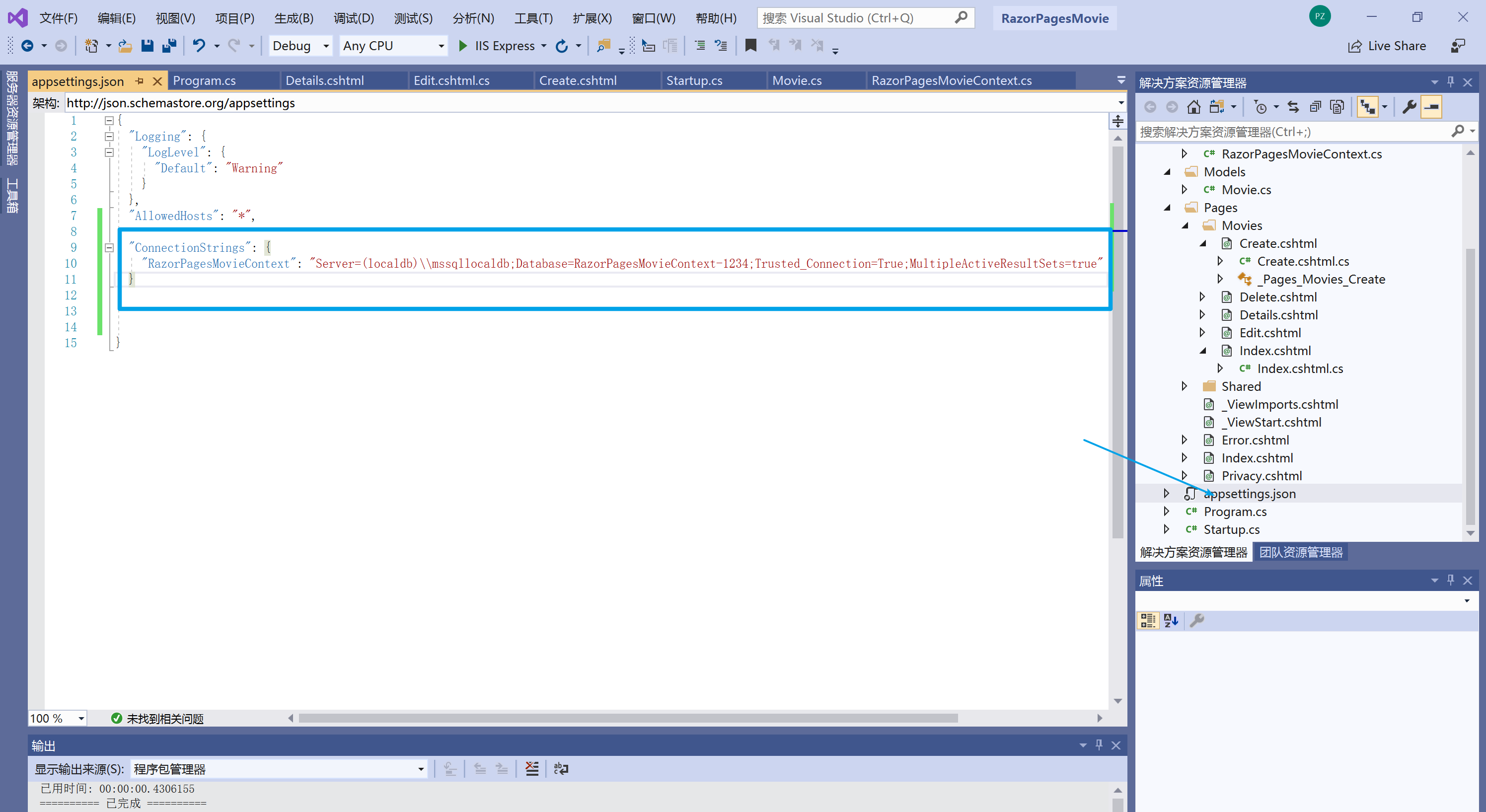Open Properties wrench in Solution Explorer toolbar
Screen dimensions: 1486x812
point(1410,107)
